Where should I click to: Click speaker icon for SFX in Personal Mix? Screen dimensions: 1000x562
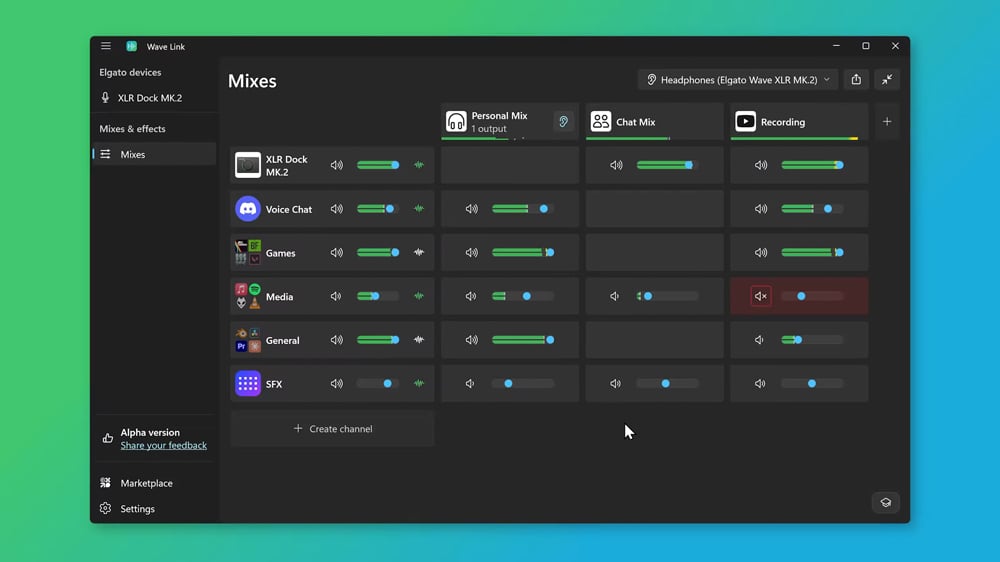pos(470,383)
